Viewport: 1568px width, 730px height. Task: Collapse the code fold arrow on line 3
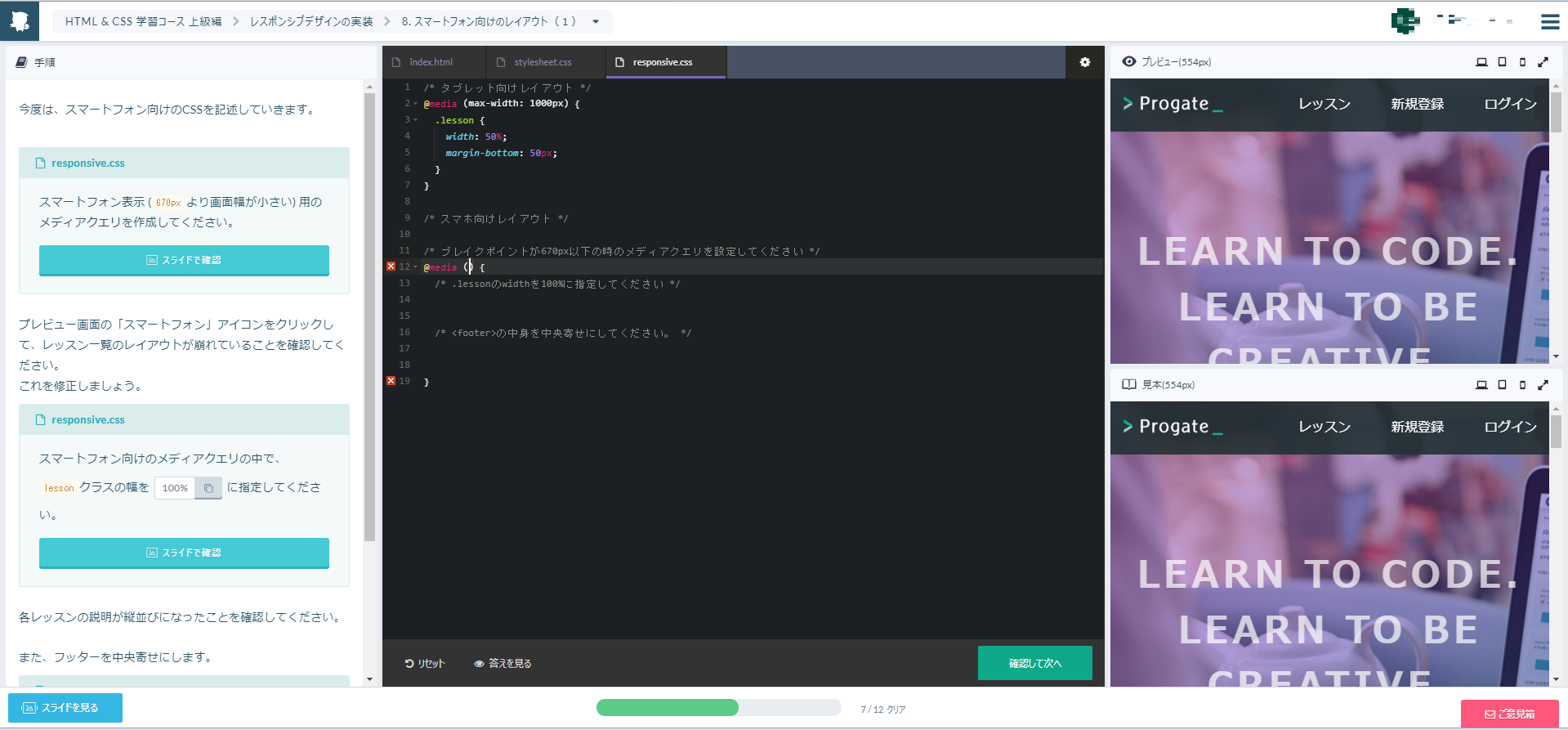click(415, 120)
